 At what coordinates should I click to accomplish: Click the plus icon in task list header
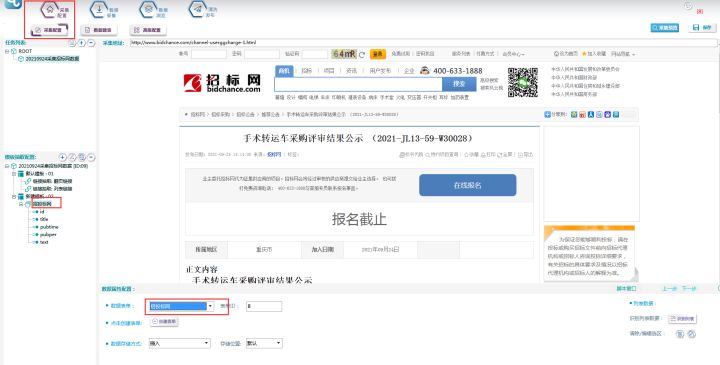tap(81, 43)
